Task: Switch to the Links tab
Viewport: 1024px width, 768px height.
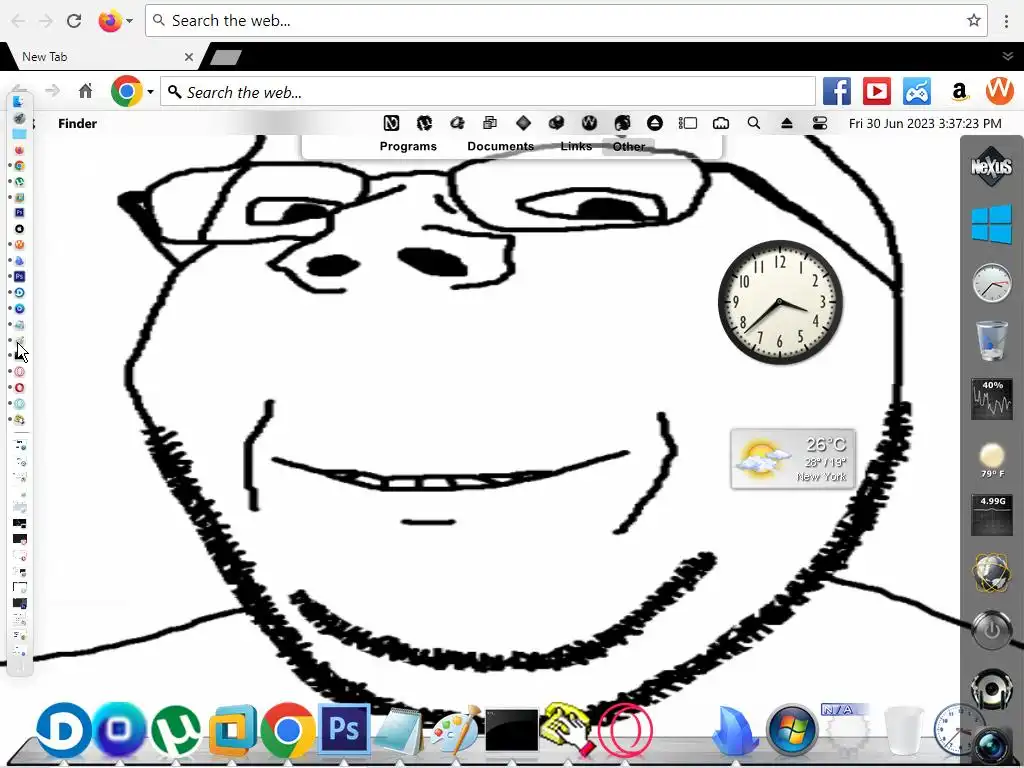Action: (576, 146)
